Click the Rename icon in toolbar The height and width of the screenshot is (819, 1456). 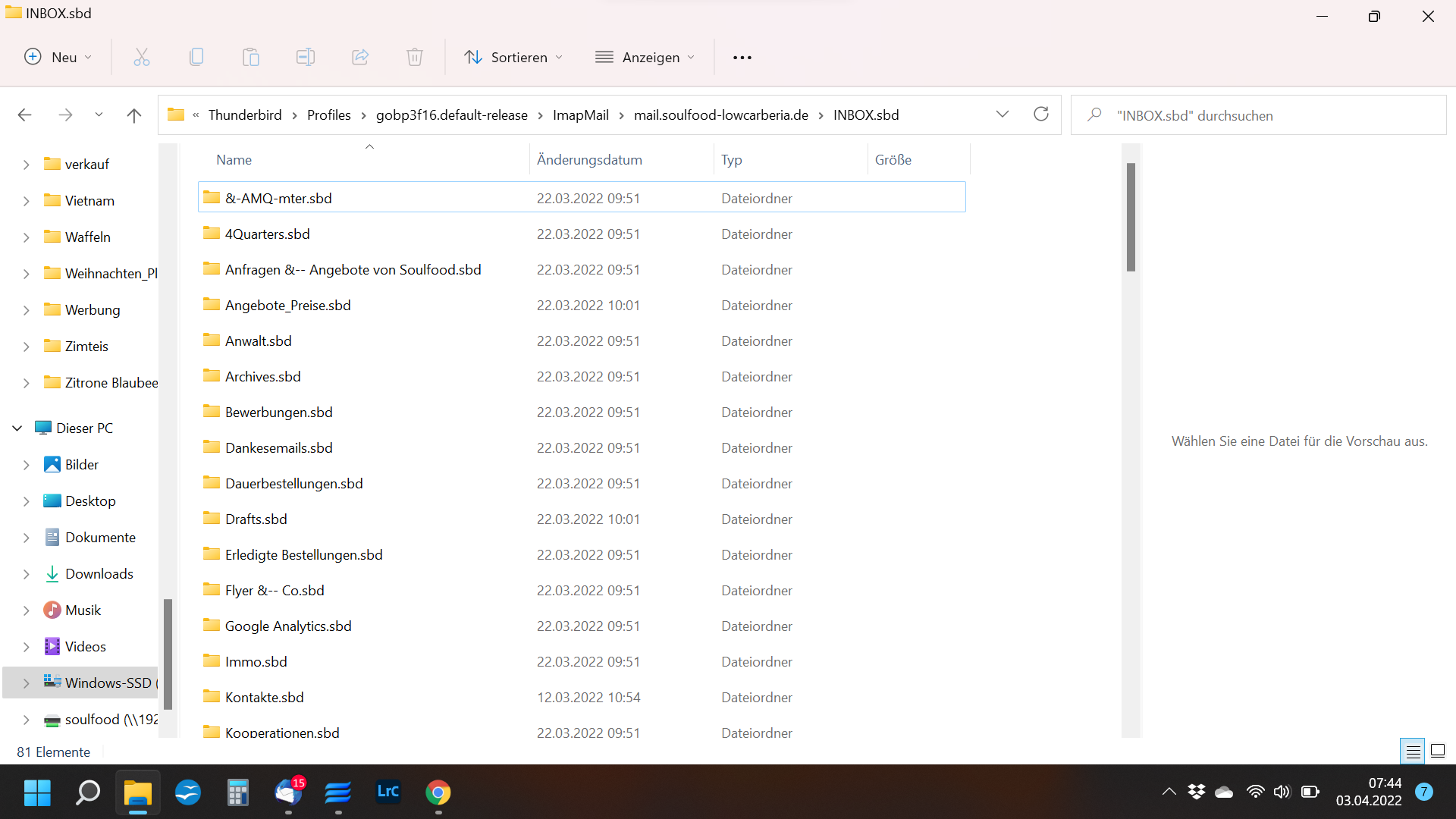tap(306, 57)
